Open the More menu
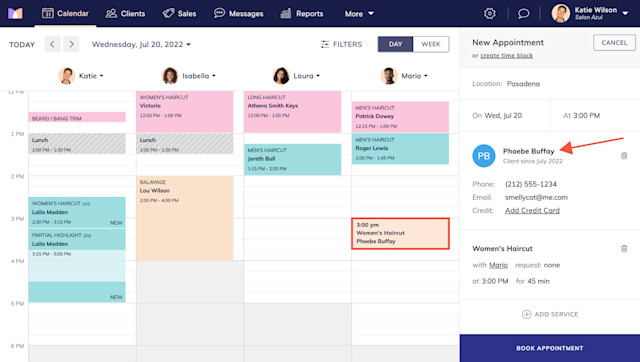The height and width of the screenshot is (362, 640). click(x=359, y=14)
